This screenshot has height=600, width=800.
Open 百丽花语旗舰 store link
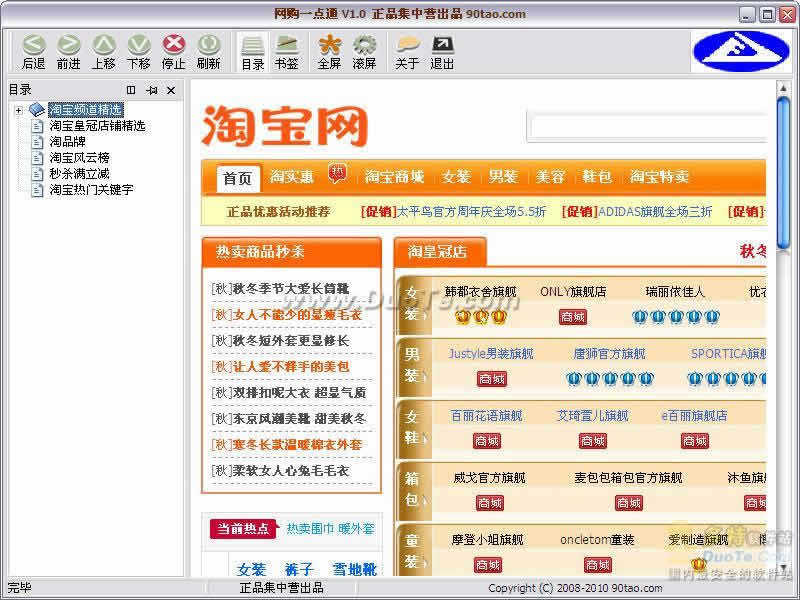487,416
